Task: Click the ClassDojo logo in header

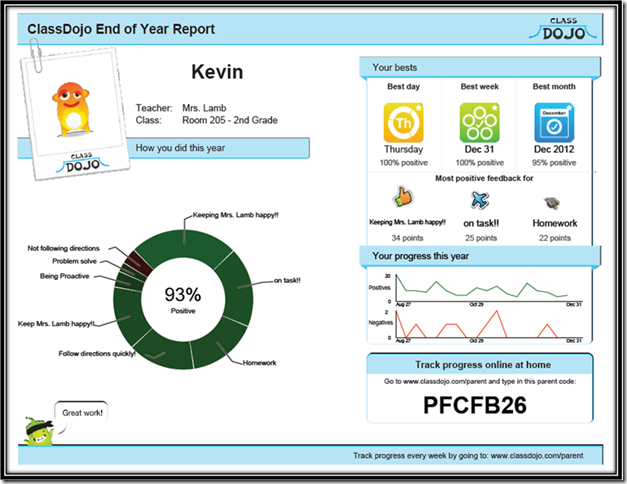Action: [x=563, y=29]
